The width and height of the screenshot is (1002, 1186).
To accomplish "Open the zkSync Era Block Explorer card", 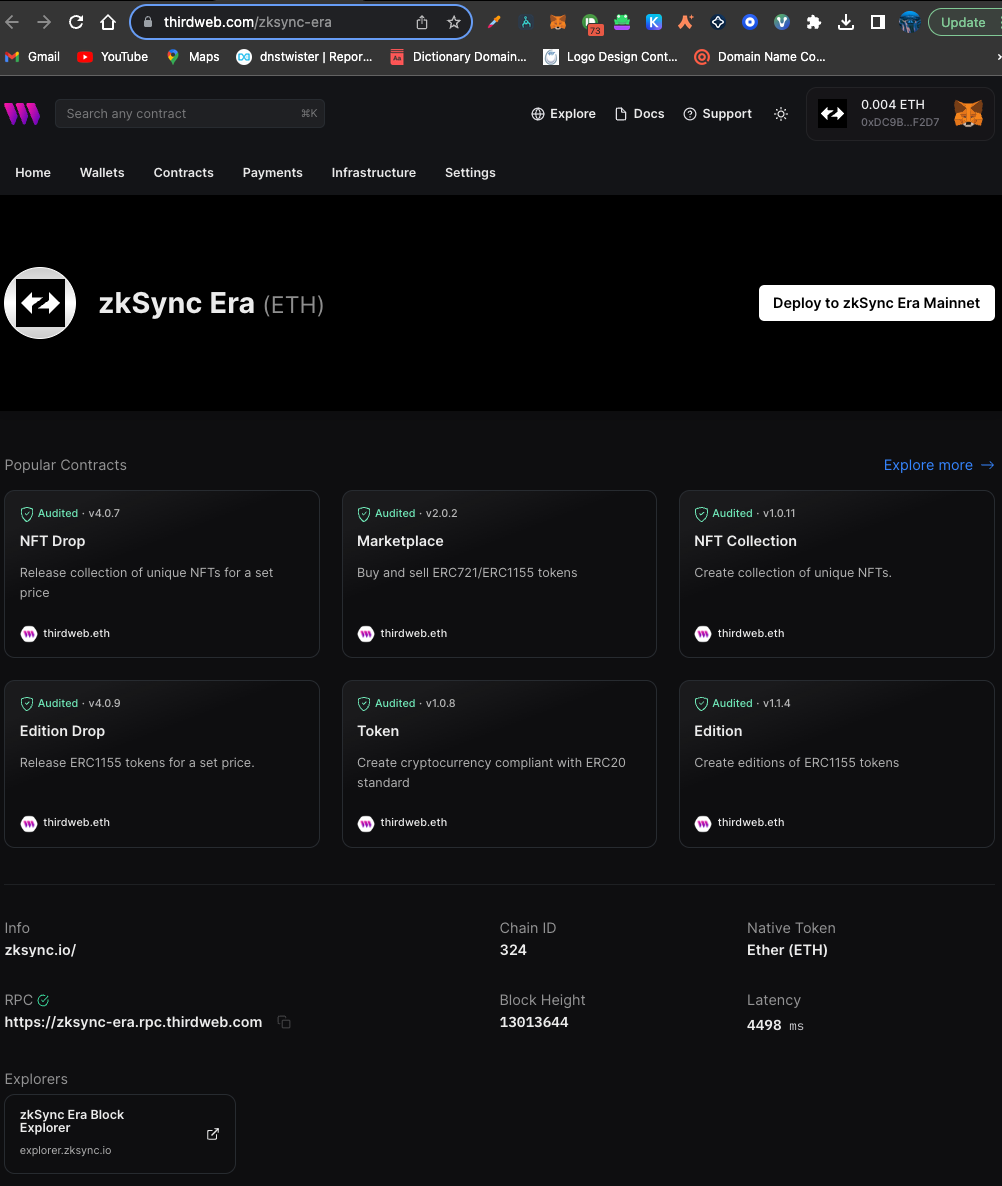I will [120, 1134].
